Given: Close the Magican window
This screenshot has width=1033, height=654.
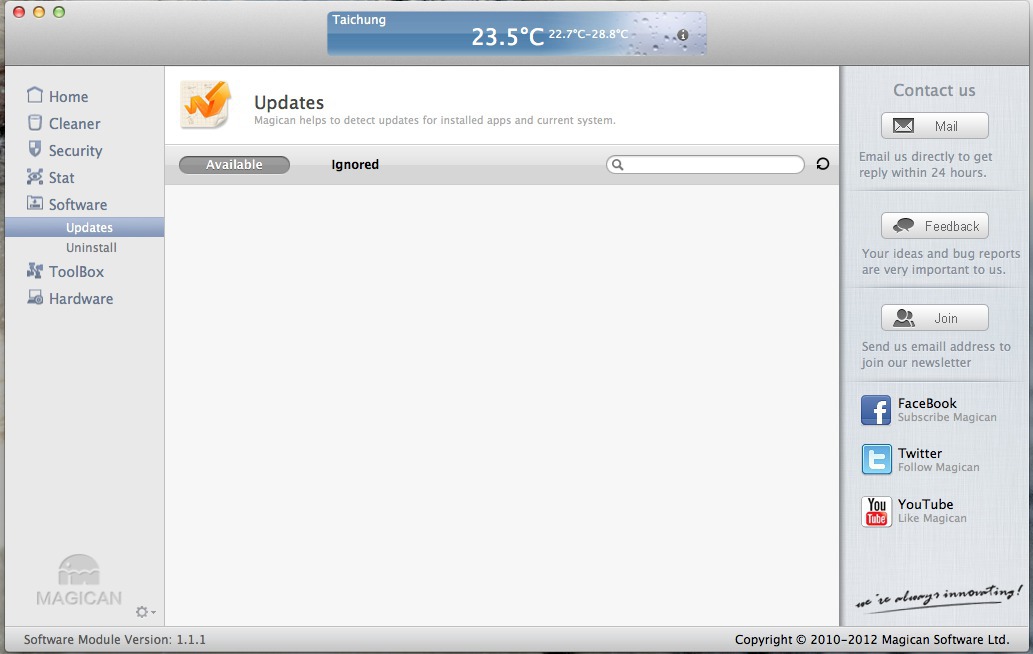Looking at the screenshot, I should [x=19, y=12].
